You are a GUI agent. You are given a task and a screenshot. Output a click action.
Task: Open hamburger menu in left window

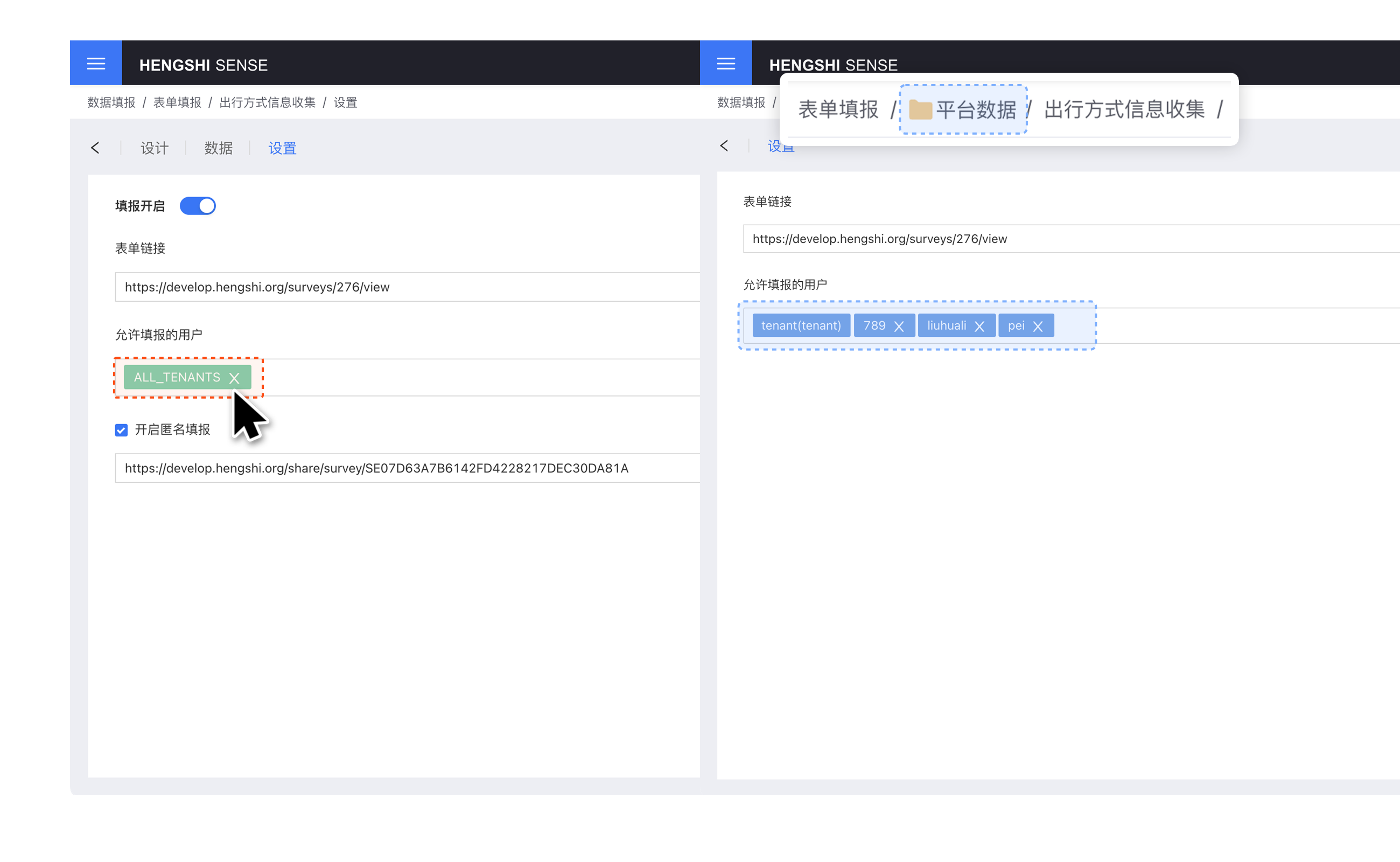point(96,63)
